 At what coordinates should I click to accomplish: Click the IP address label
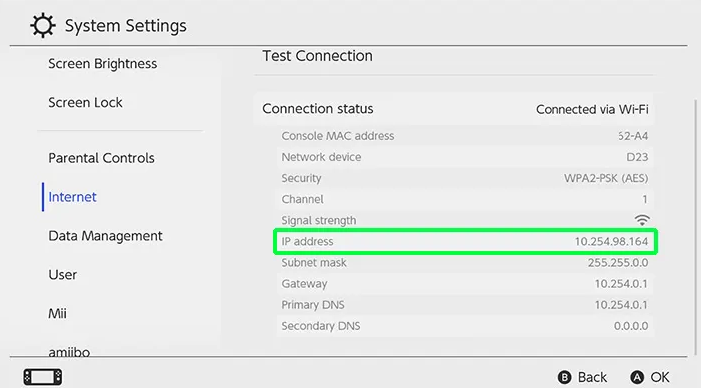307,241
